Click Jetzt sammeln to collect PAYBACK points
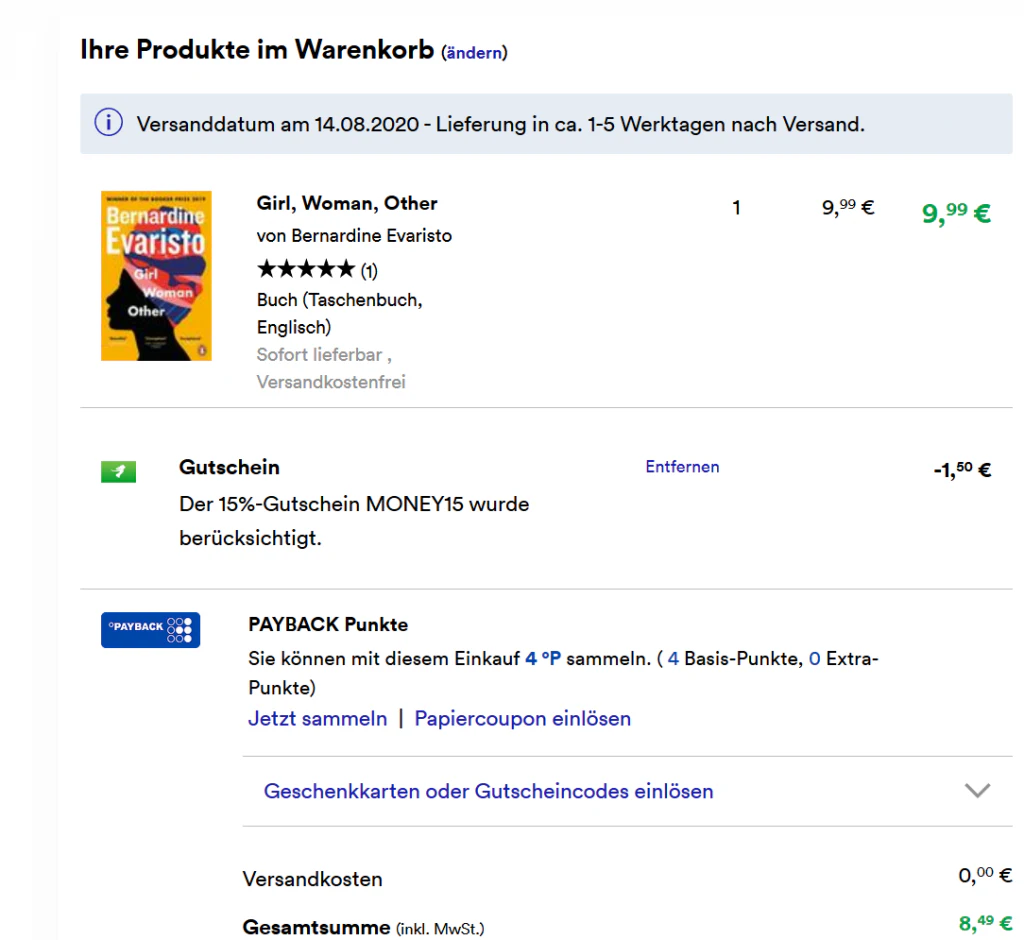 (317, 719)
